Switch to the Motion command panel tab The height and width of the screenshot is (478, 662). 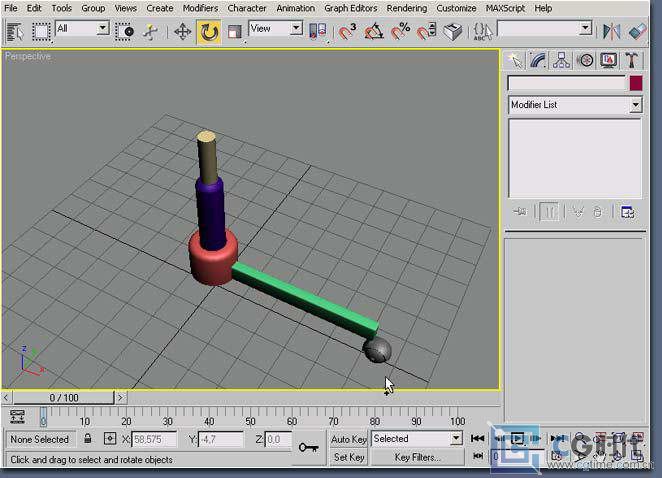(585, 61)
